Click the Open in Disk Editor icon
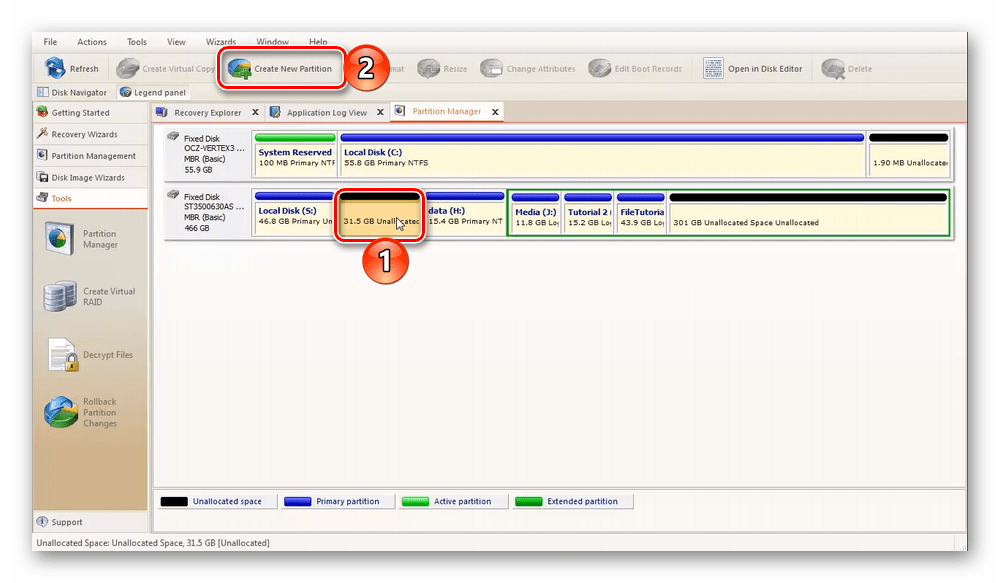Screen dimensions: 1000x583 pos(713,68)
